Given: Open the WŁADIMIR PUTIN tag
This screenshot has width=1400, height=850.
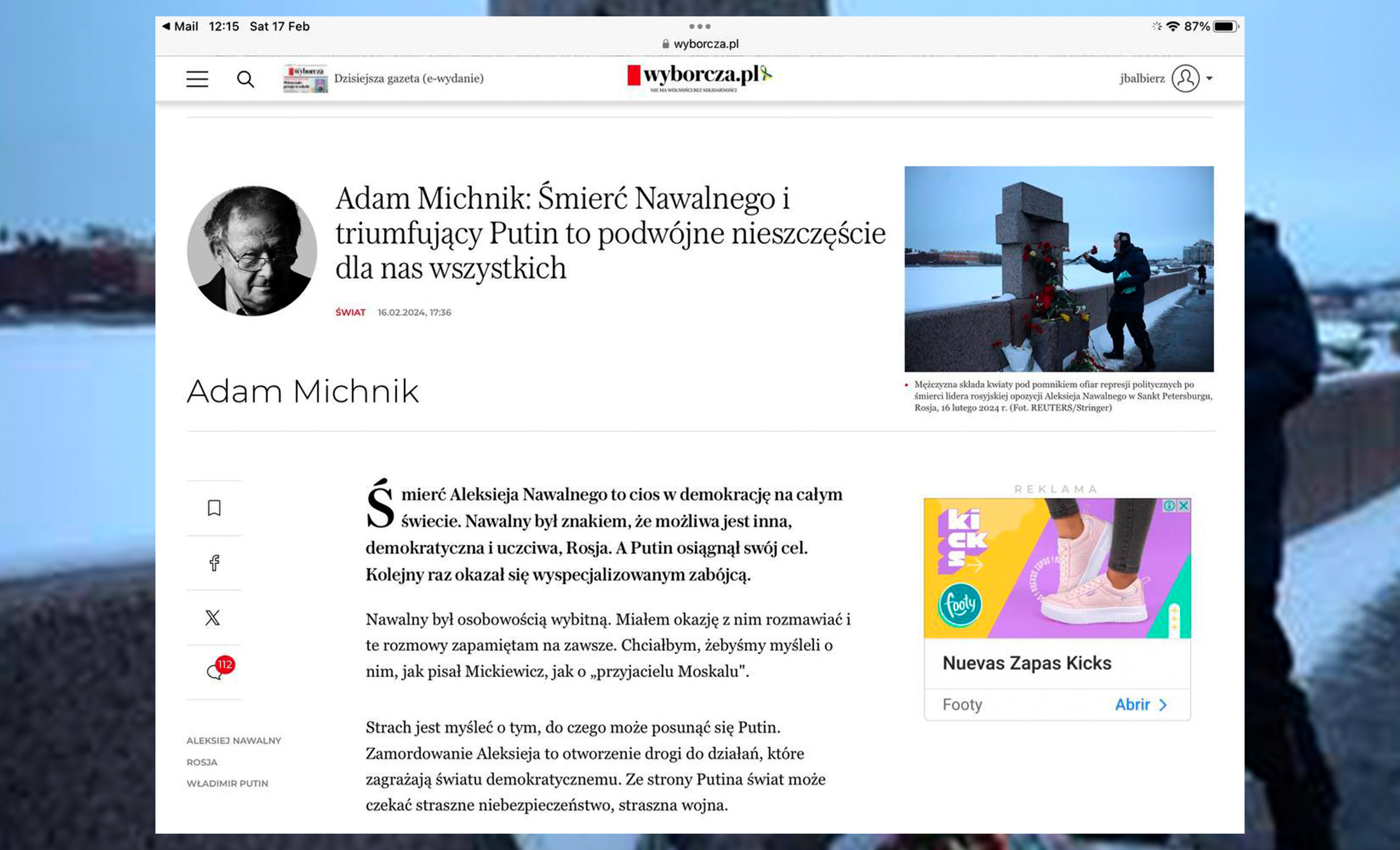Looking at the screenshot, I should click(227, 783).
